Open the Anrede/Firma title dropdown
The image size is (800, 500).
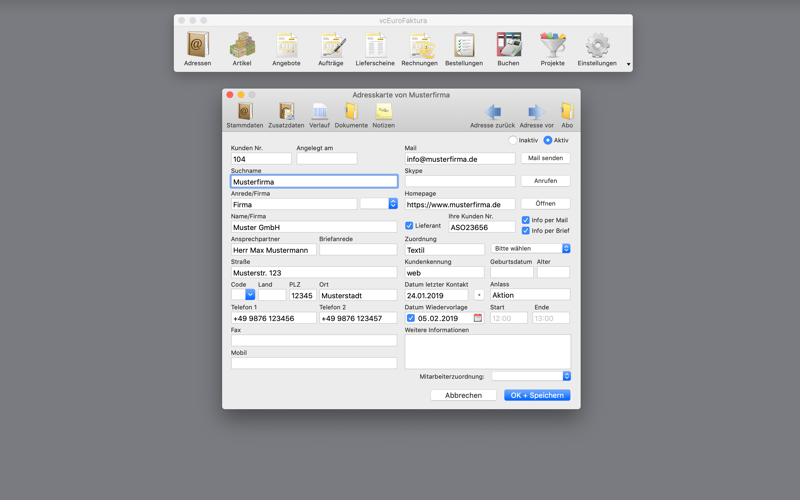tap(379, 204)
